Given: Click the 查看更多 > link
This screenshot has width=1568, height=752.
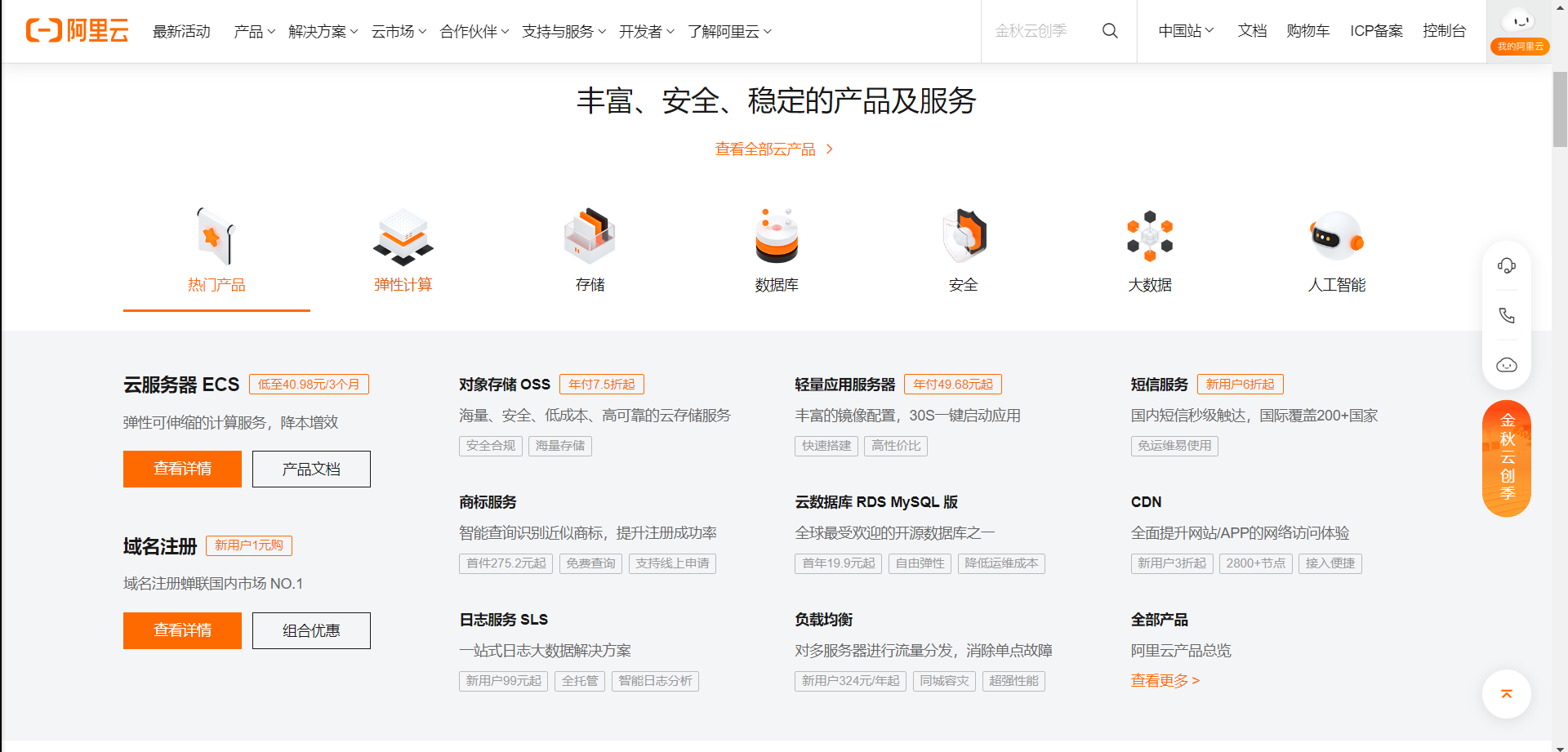Looking at the screenshot, I should coord(1165,680).
